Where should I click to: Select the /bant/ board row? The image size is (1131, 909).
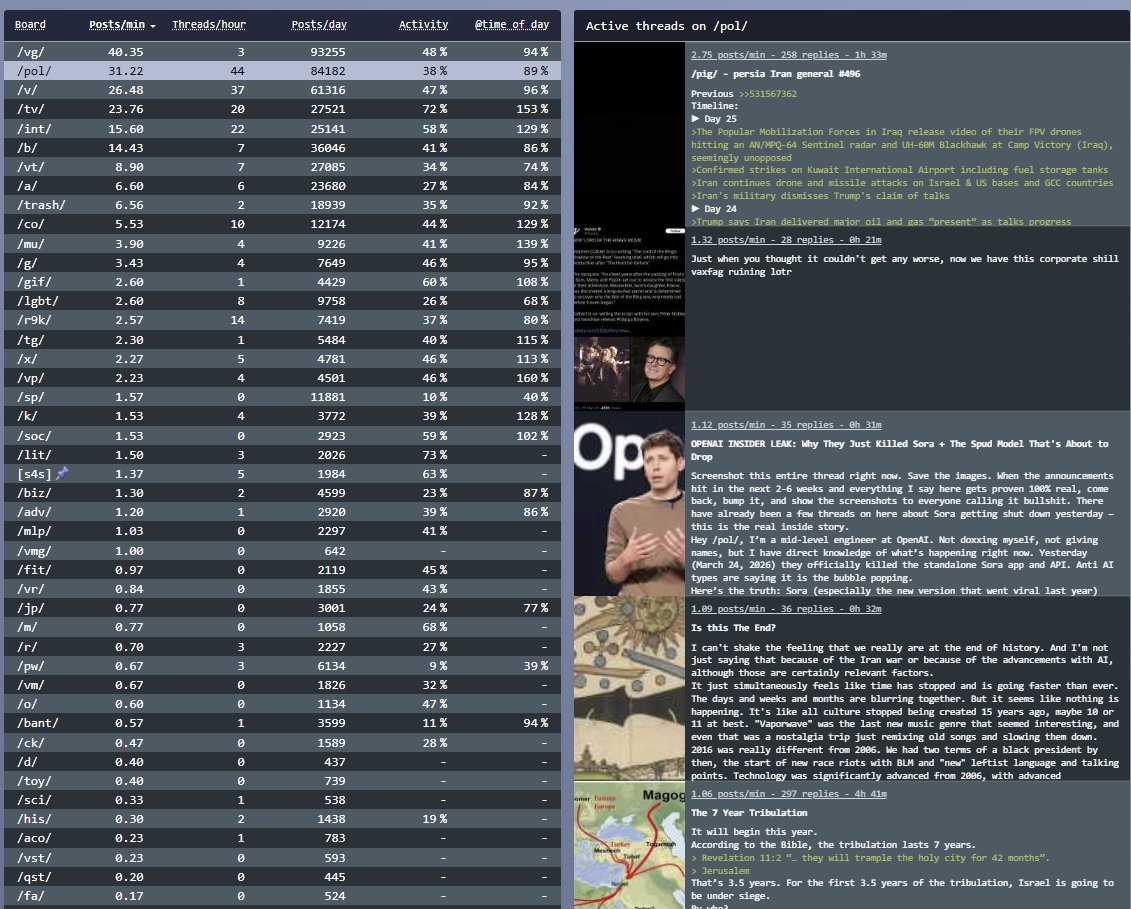coord(282,723)
